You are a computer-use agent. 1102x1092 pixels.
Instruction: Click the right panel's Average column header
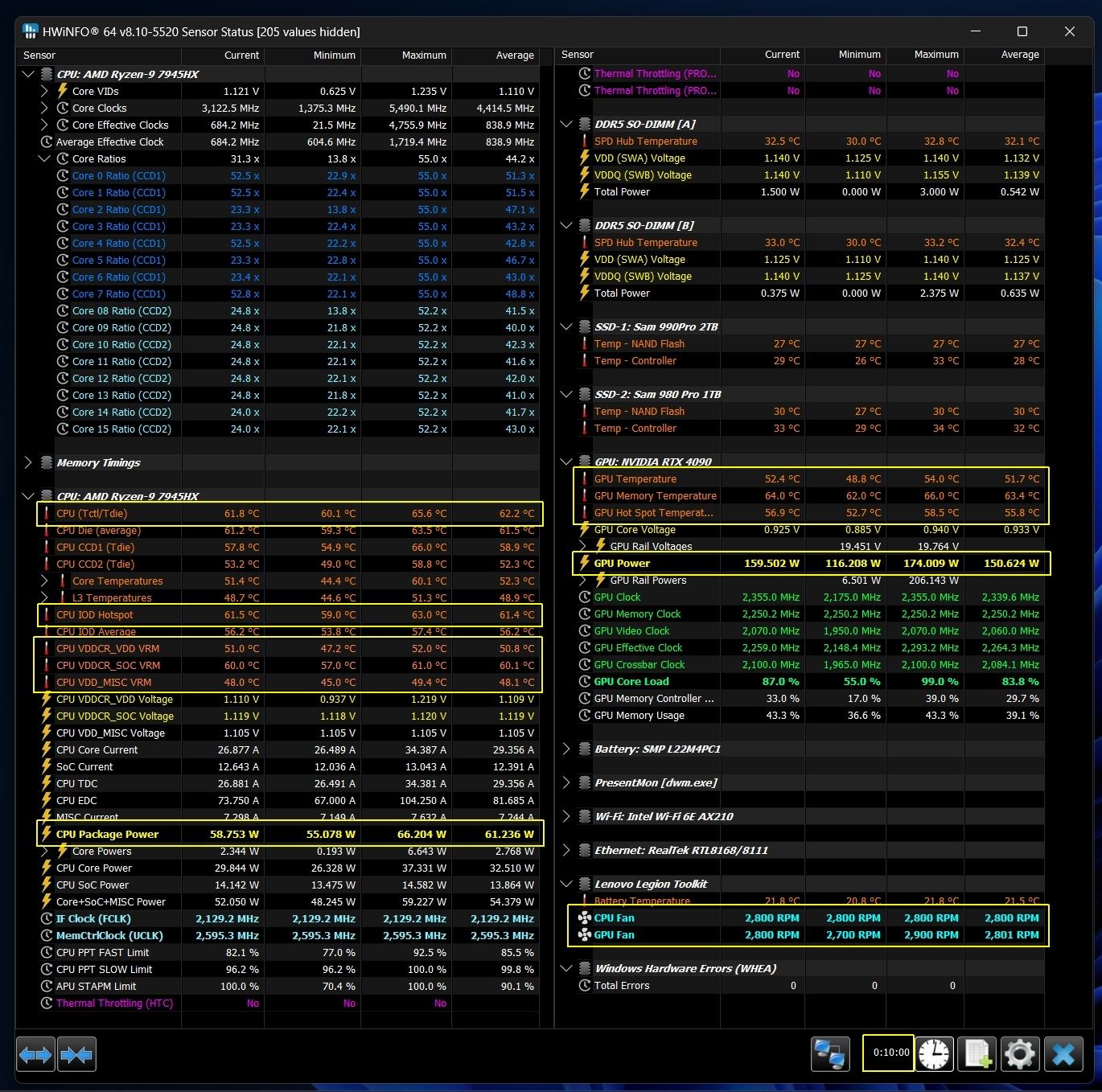click(1004, 55)
